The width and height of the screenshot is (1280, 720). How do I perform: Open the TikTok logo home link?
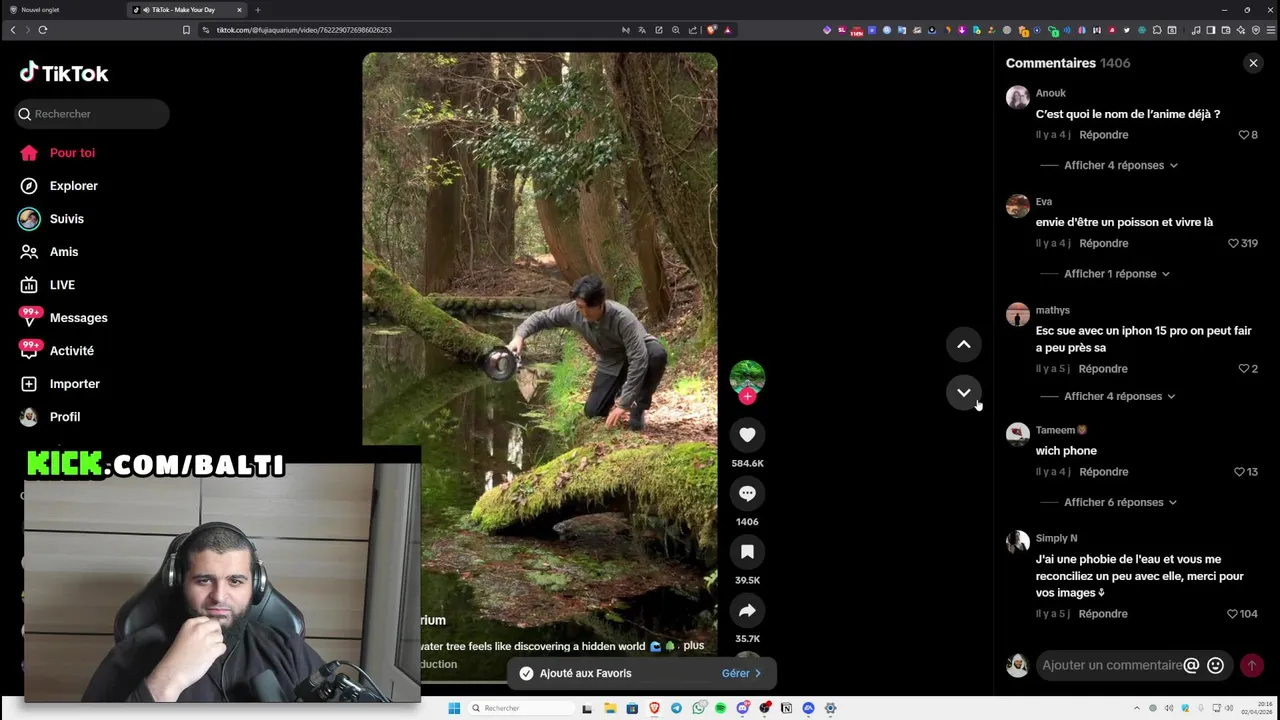pos(64,73)
